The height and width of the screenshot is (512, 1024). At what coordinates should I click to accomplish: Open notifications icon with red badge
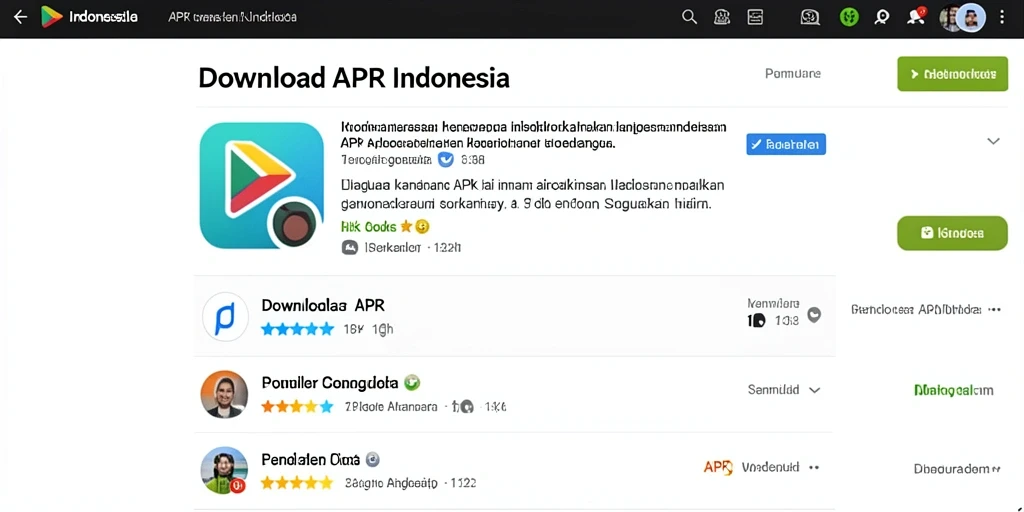917,16
